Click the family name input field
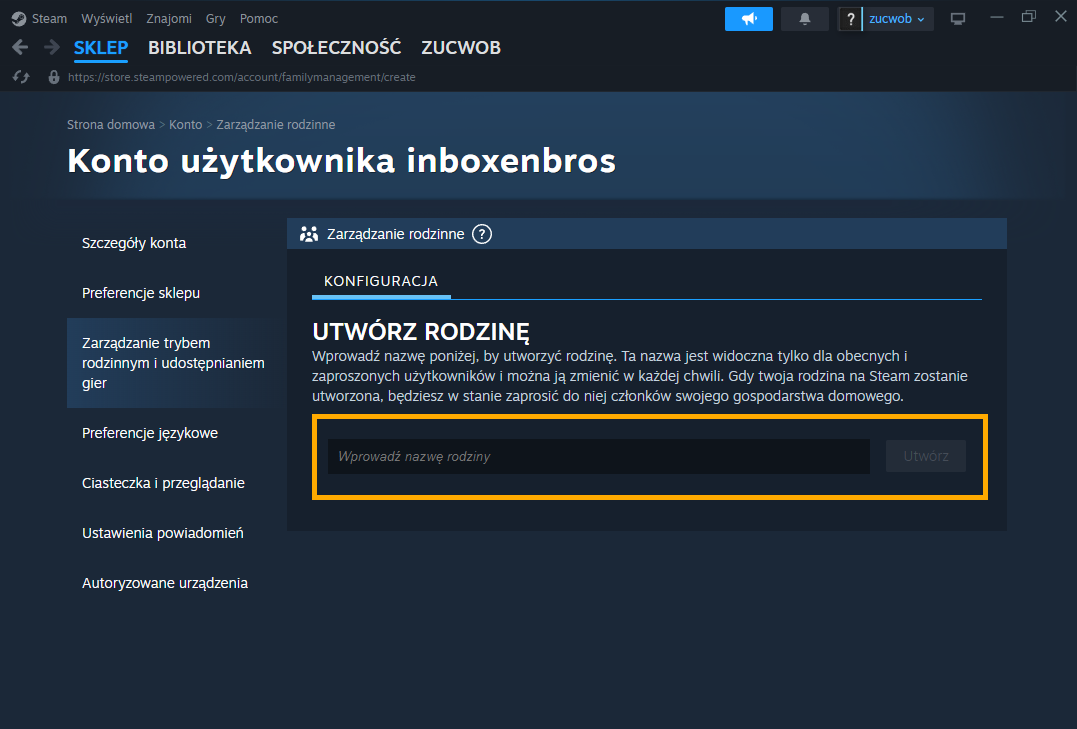Viewport: 1077px width, 729px height. click(x=599, y=456)
